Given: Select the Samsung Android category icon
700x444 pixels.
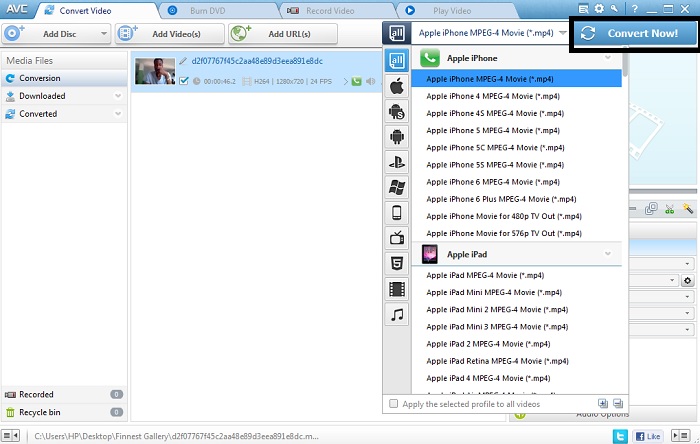Looking at the screenshot, I should point(396,111).
